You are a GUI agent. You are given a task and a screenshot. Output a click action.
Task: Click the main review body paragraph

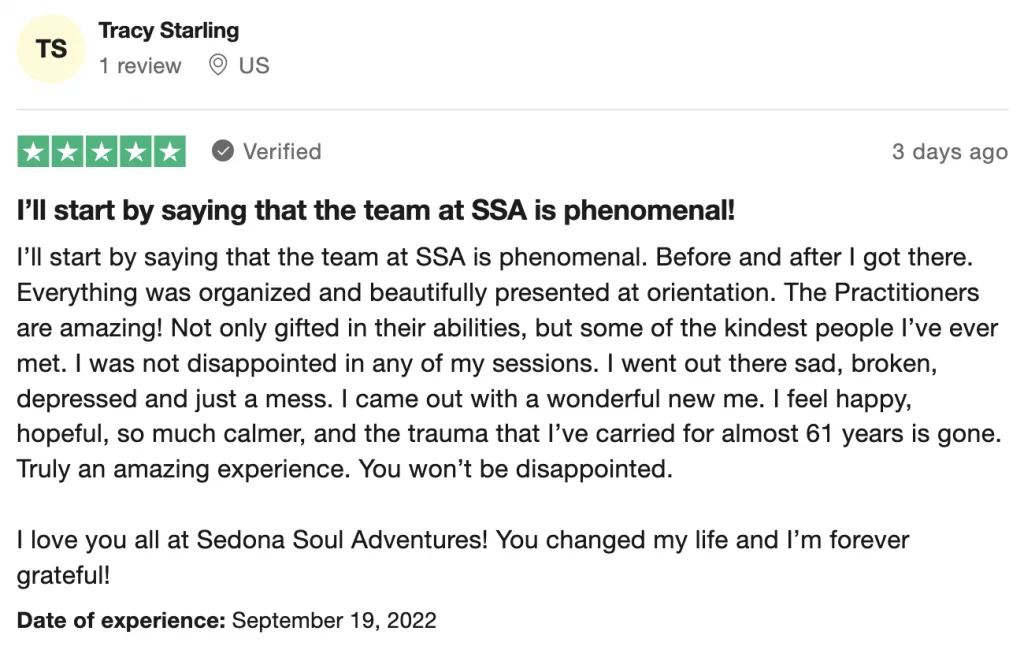(500, 362)
